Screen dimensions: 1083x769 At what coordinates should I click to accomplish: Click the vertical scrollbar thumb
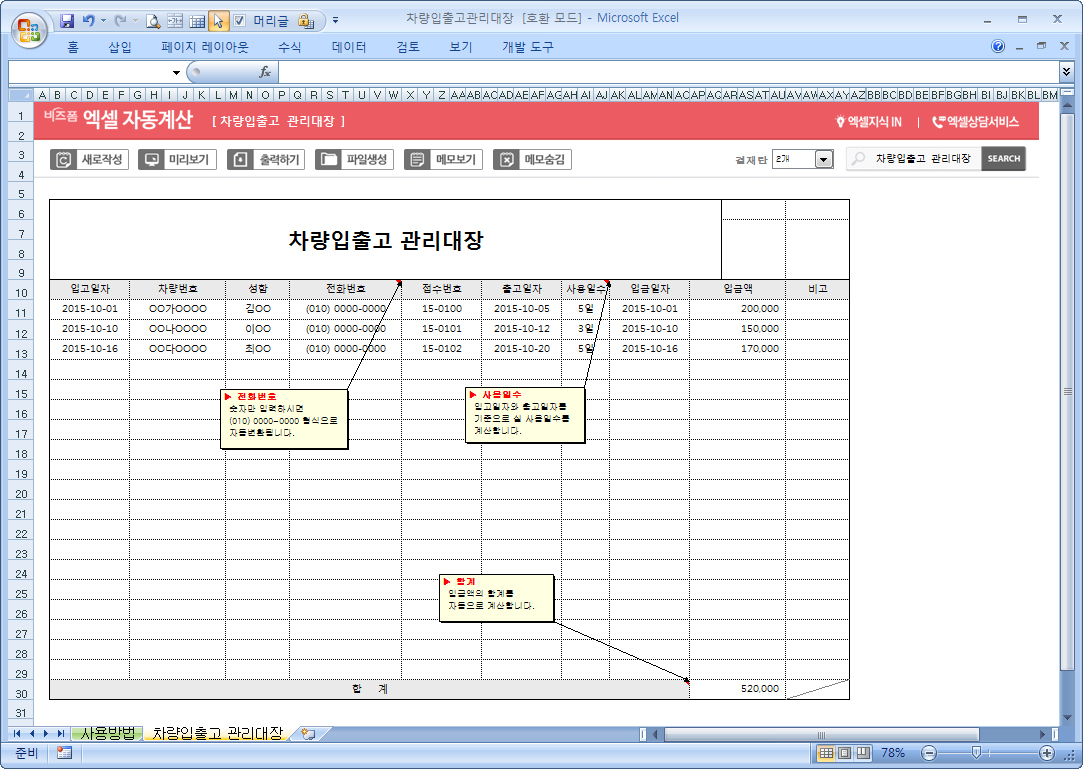pos(1067,391)
